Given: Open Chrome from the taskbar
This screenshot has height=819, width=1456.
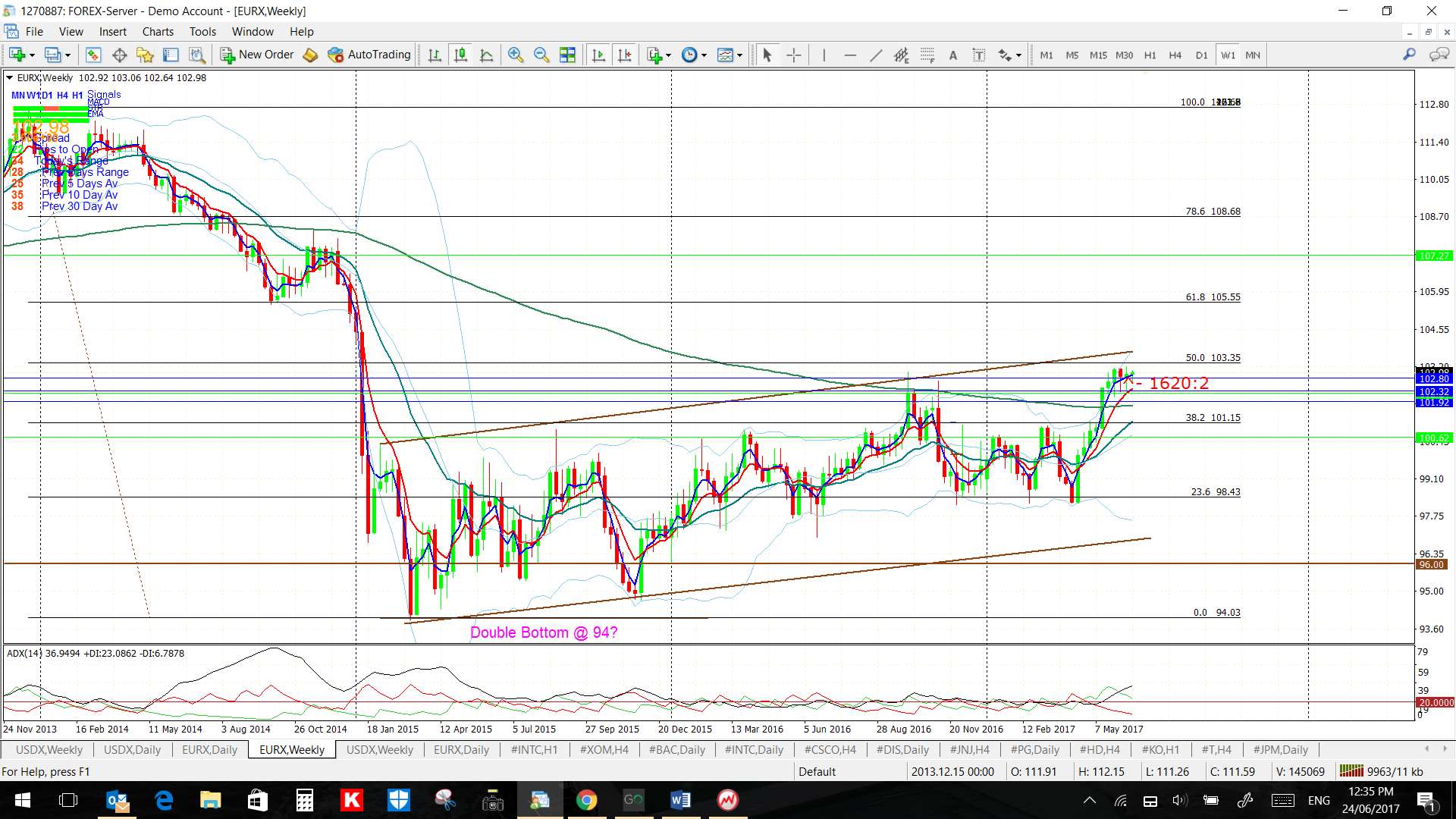Looking at the screenshot, I should (x=586, y=800).
